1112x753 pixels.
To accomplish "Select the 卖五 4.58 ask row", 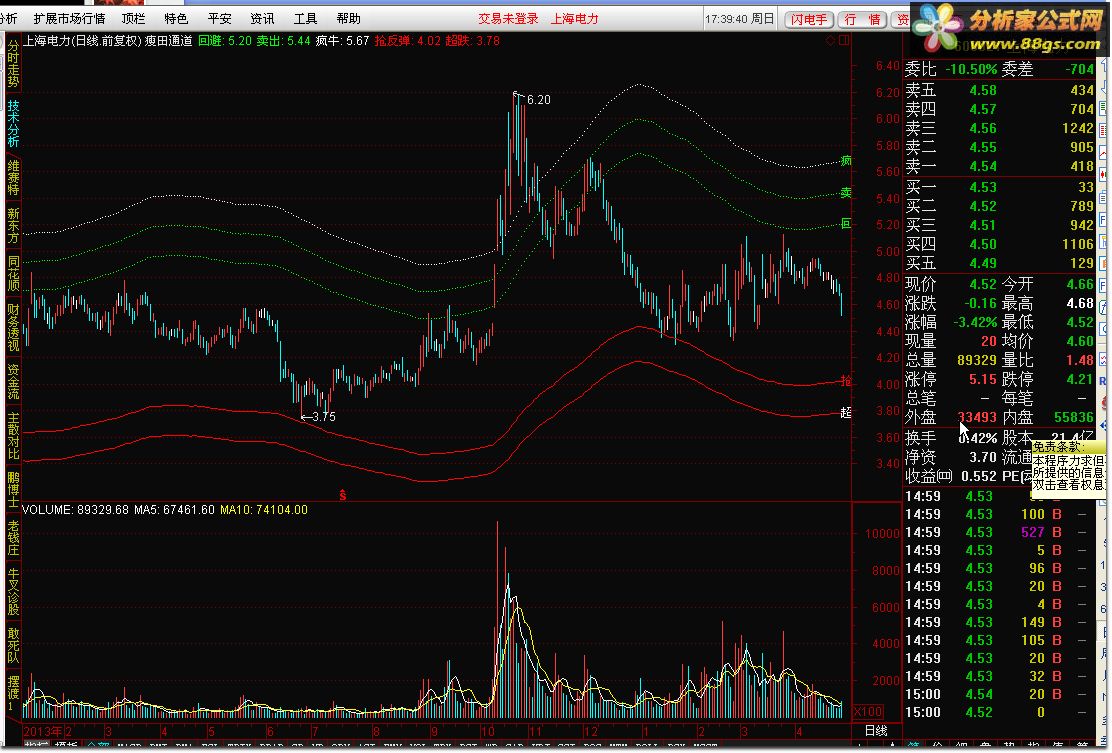I will (999, 91).
